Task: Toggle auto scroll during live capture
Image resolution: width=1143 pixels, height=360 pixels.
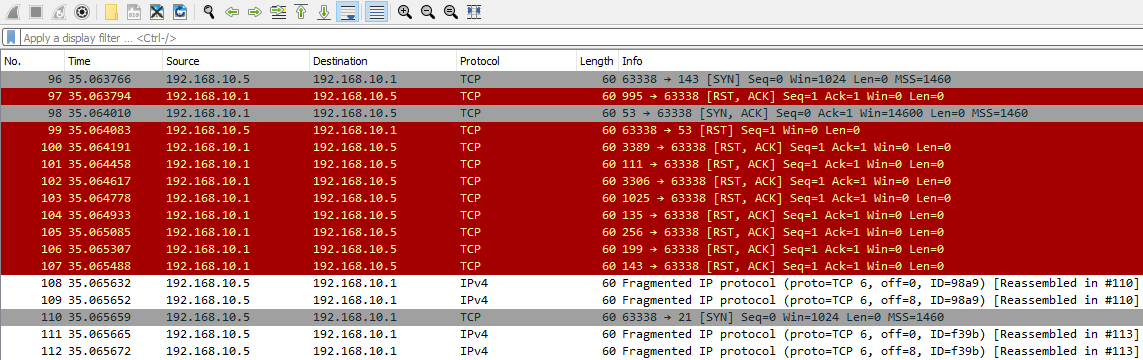Action: coord(347,12)
